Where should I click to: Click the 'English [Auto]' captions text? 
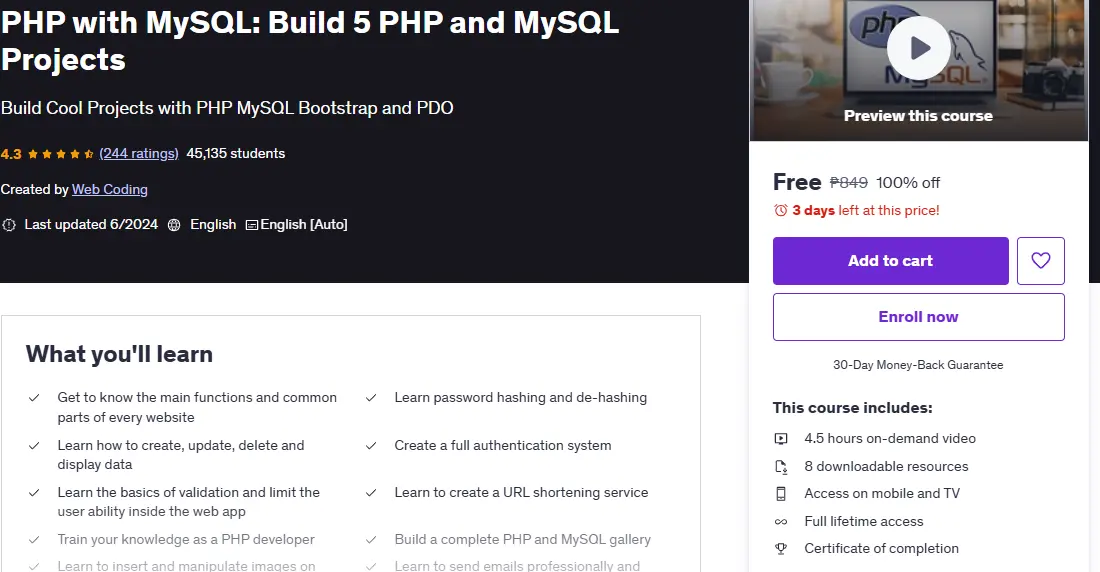point(304,225)
